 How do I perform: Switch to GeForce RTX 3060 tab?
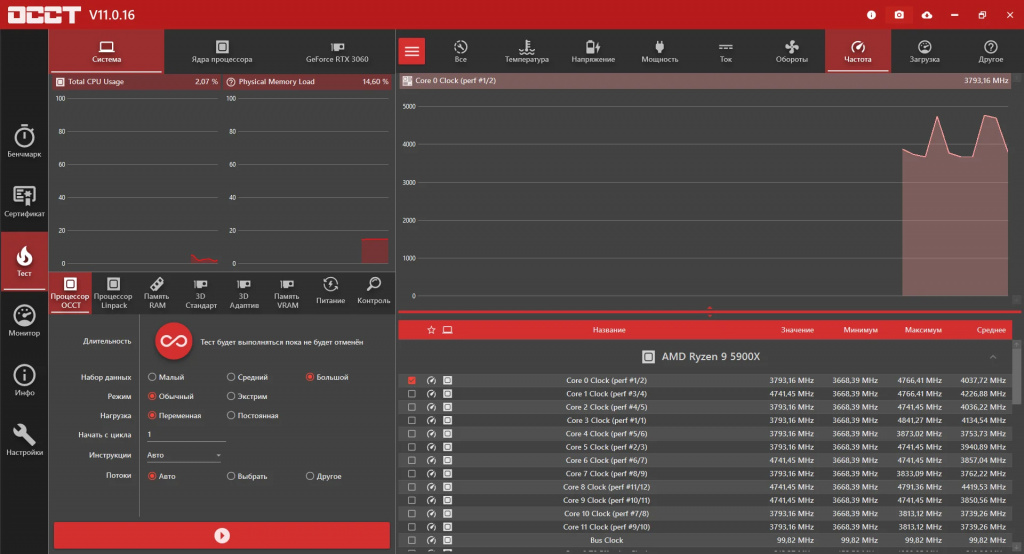(337, 51)
